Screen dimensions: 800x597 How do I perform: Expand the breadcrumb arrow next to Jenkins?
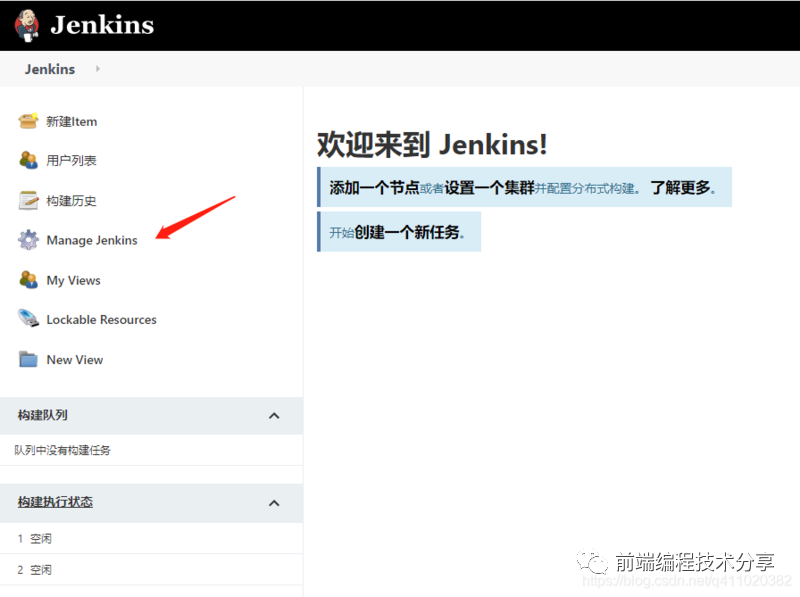click(97, 68)
